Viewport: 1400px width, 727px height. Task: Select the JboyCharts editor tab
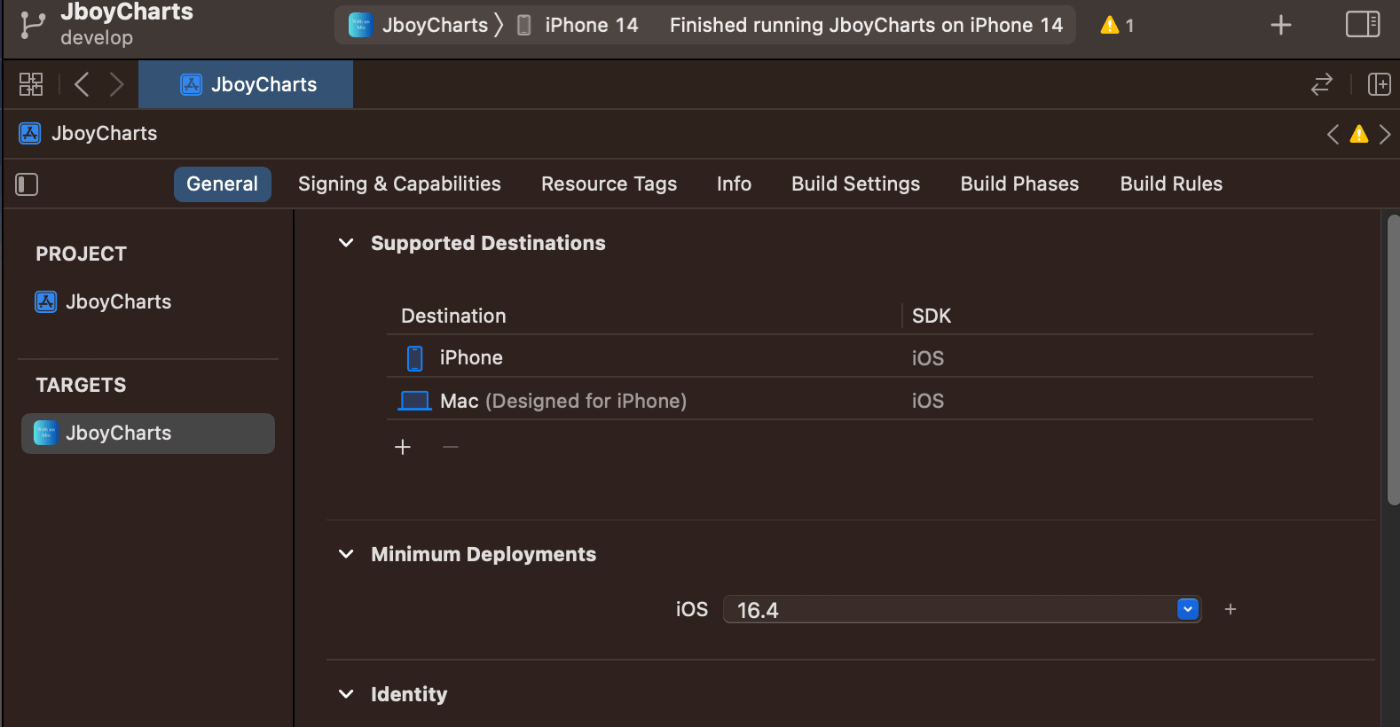(x=246, y=84)
